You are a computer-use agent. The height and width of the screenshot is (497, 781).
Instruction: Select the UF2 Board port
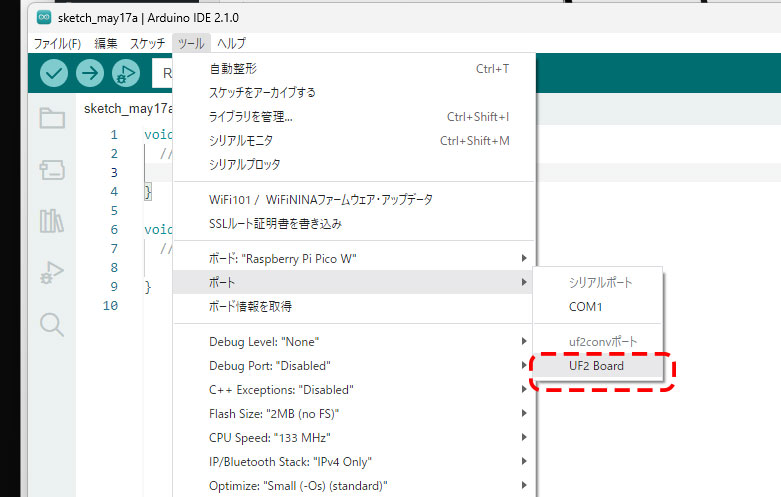[x=598, y=366]
